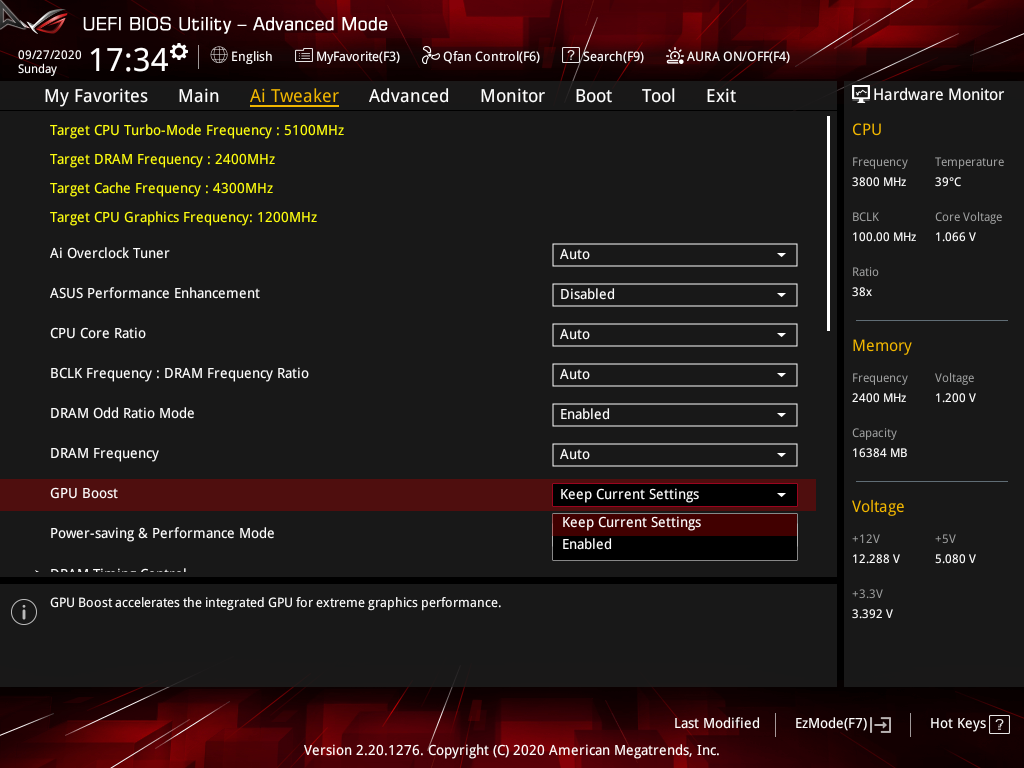Click the gear icon next to the clock
The height and width of the screenshot is (768, 1024).
179,52
